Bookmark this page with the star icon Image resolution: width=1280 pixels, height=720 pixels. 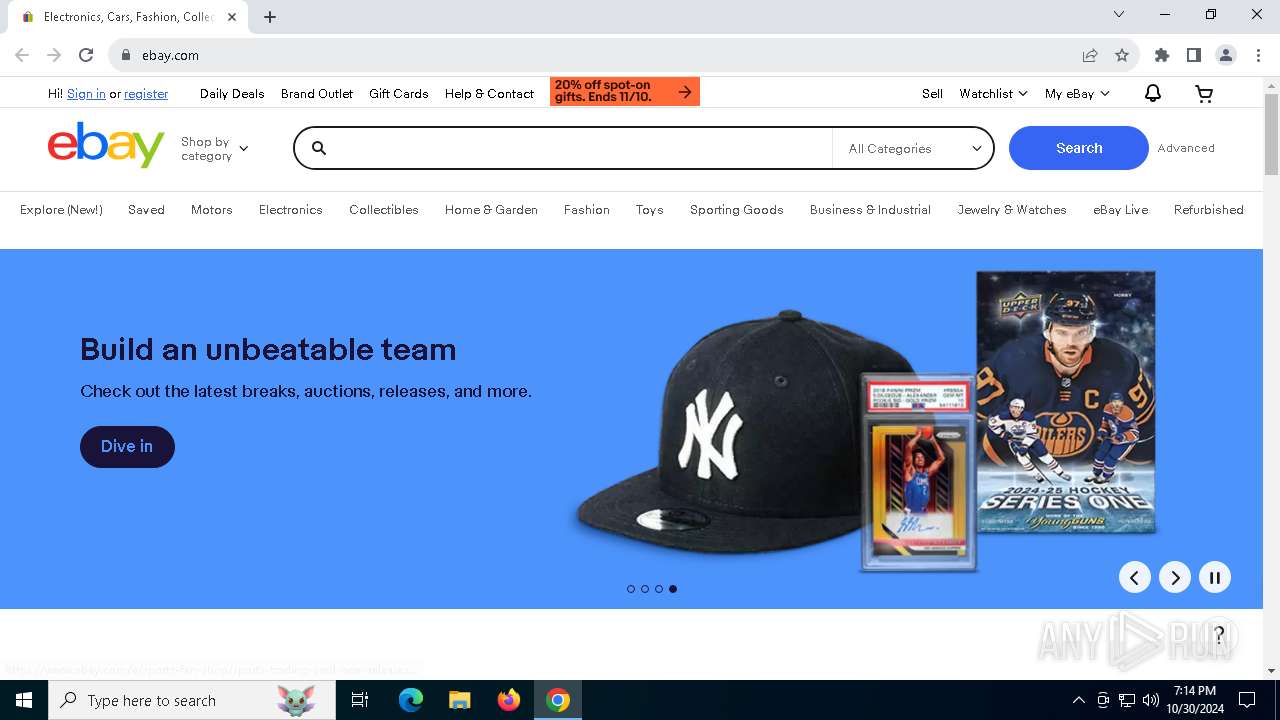[1122, 55]
